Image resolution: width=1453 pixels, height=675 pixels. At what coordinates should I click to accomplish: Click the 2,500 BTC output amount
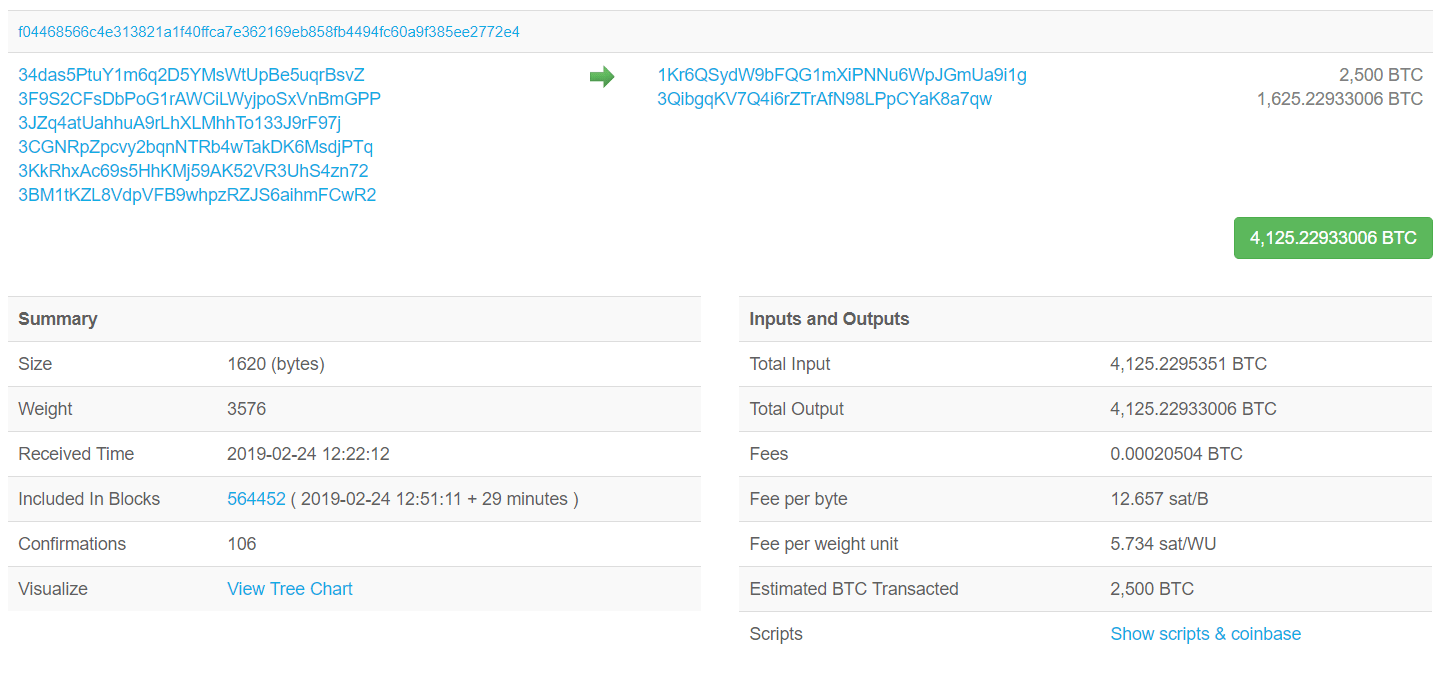[1381, 75]
